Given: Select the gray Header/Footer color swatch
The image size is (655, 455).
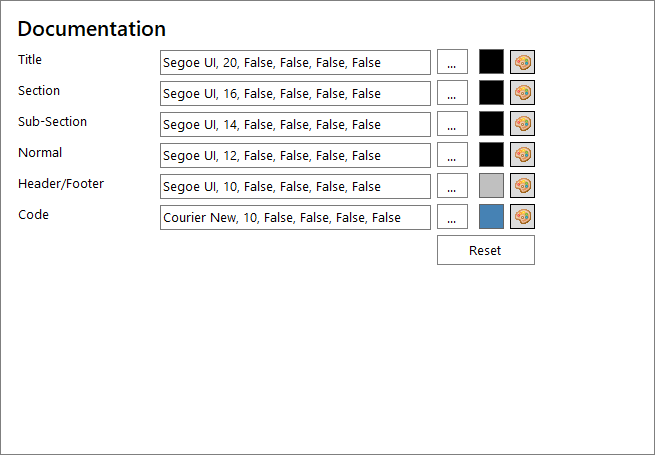Looking at the screenshot, I should [x=491, y=186].
